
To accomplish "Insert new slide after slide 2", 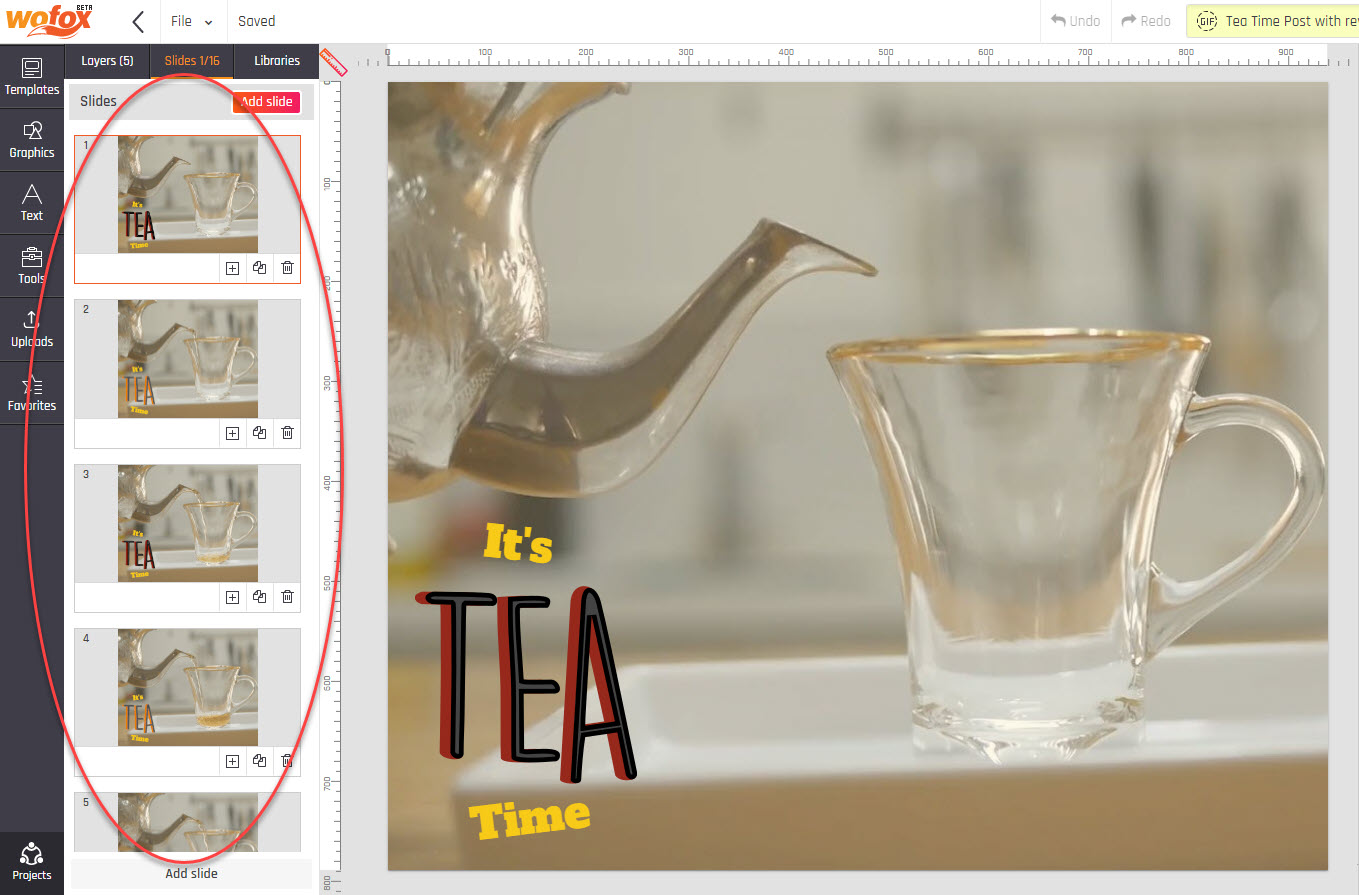I will 232,433.
